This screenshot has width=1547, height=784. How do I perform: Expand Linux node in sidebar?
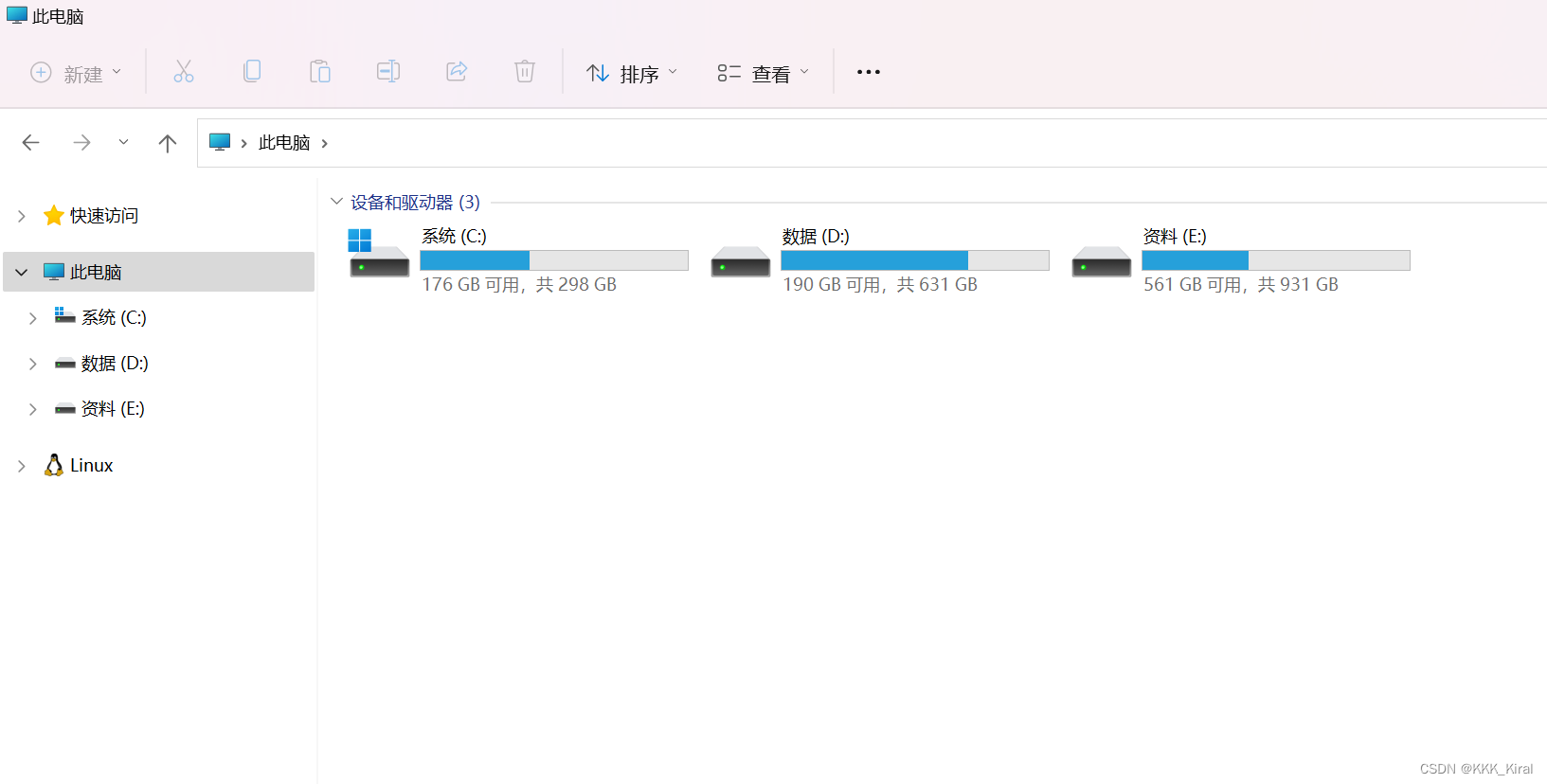coord(22,466)
